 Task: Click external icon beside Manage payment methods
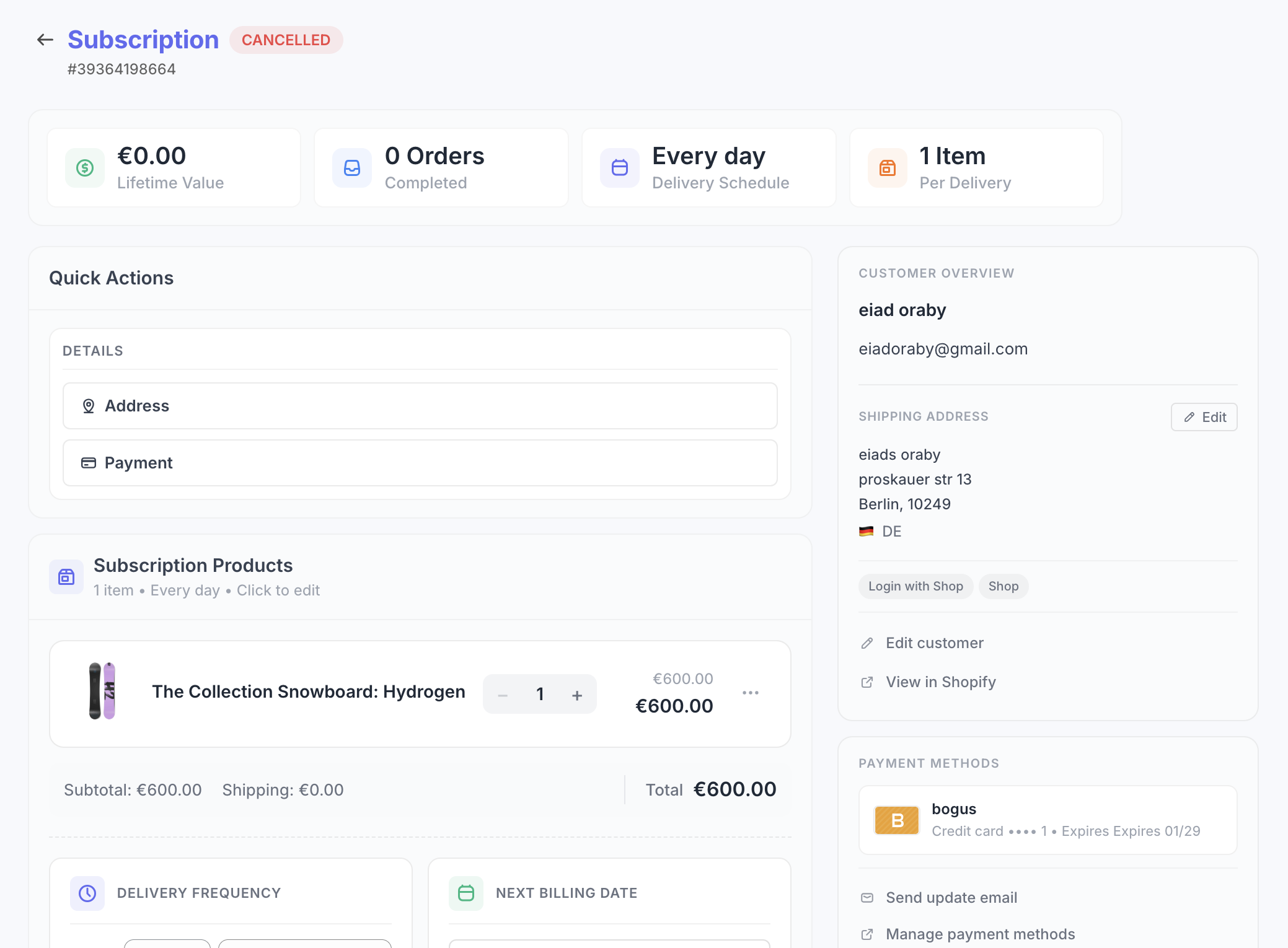pyautogui.click(x=867, y=934)
